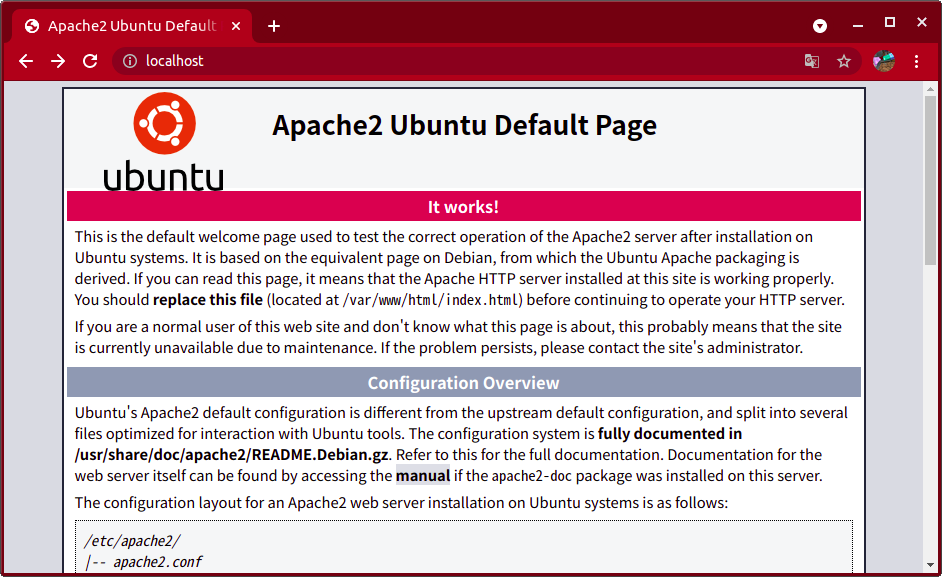Click /usr/share/doc/apache2/README.Debian.gz text

tap(231, 455)
